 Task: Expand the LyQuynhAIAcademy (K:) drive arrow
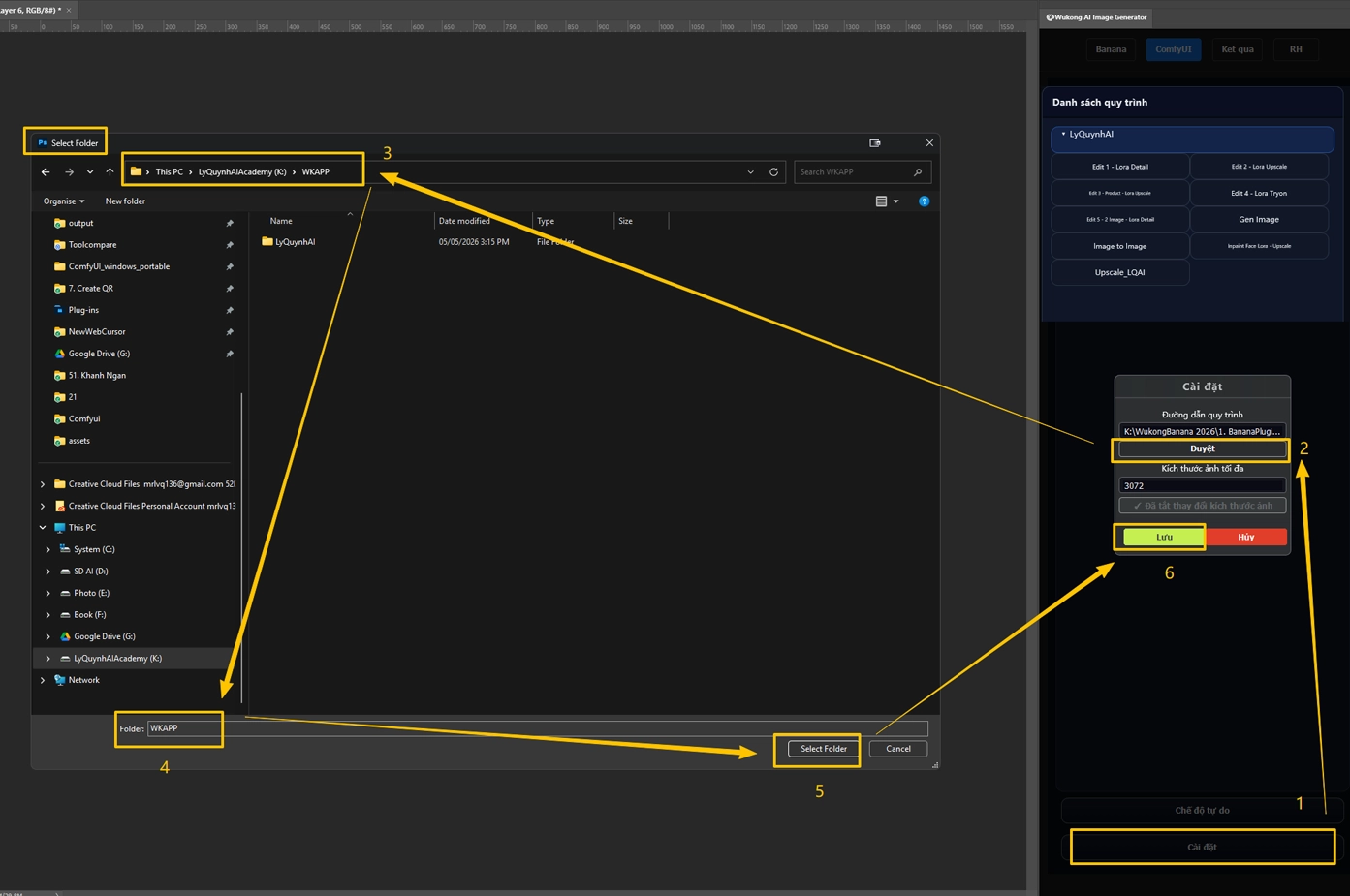pos(48,659)
